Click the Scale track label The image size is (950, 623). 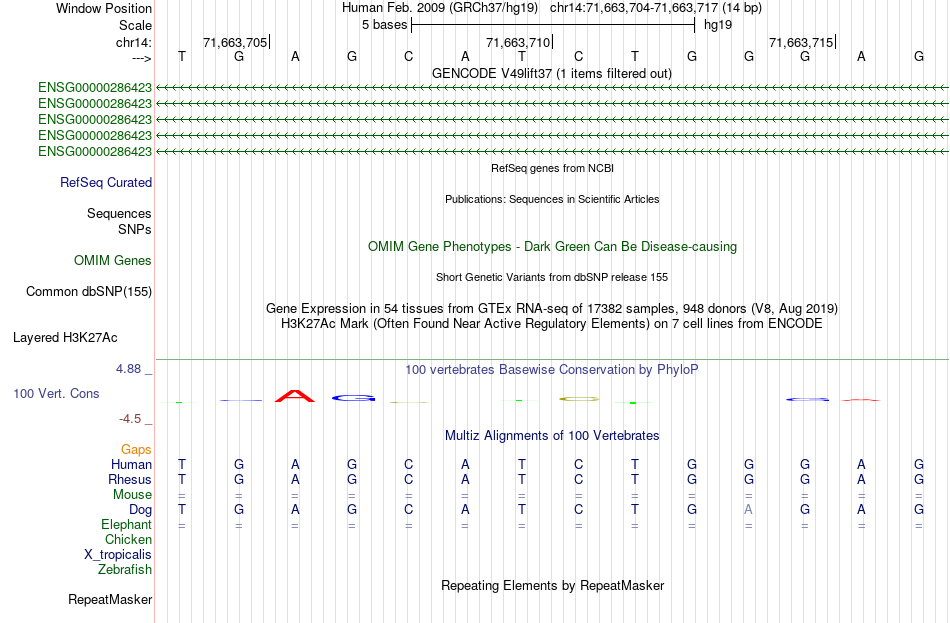[x=135, y=25]
